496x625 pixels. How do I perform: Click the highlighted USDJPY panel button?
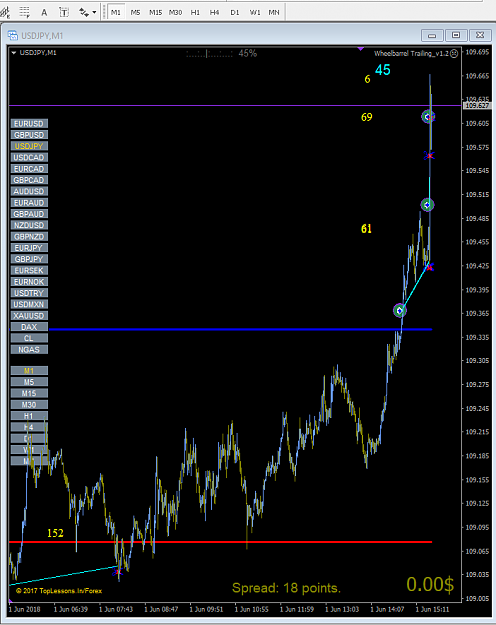(x=29, y=146)
